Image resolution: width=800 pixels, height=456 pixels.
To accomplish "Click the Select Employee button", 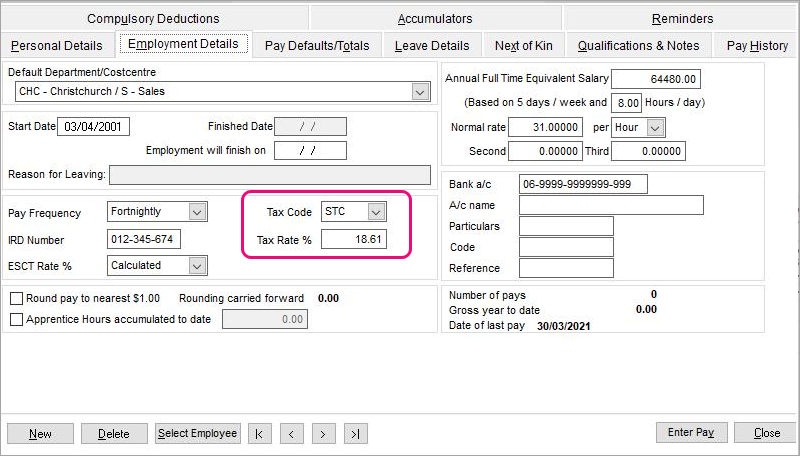I will 198,433.
